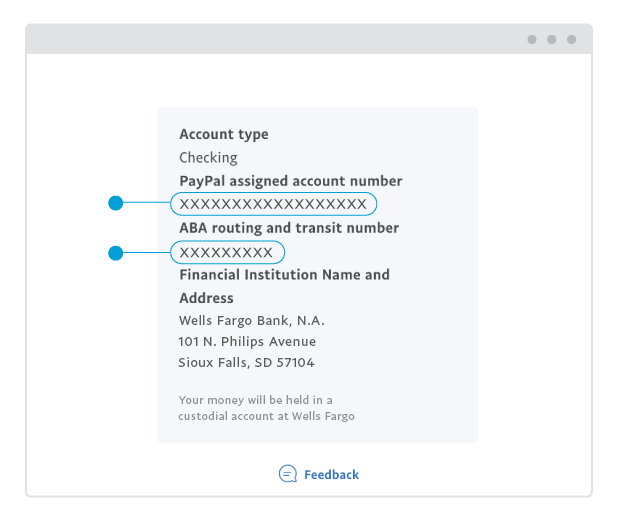
Task: Click the Account type heading
Action: pyautogui.click(x=224, y=134)
